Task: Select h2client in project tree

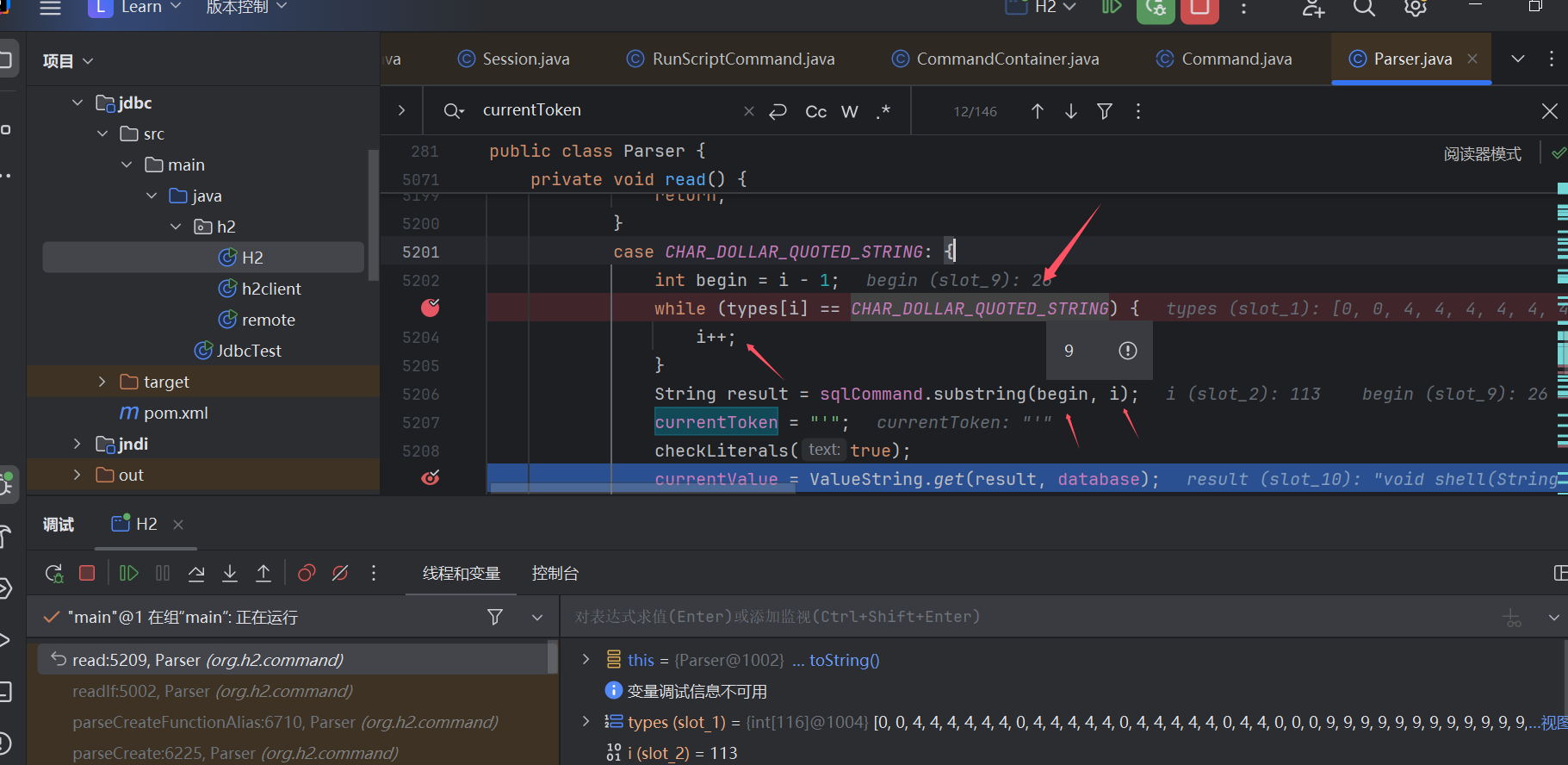Action: (x=260, y=289)
